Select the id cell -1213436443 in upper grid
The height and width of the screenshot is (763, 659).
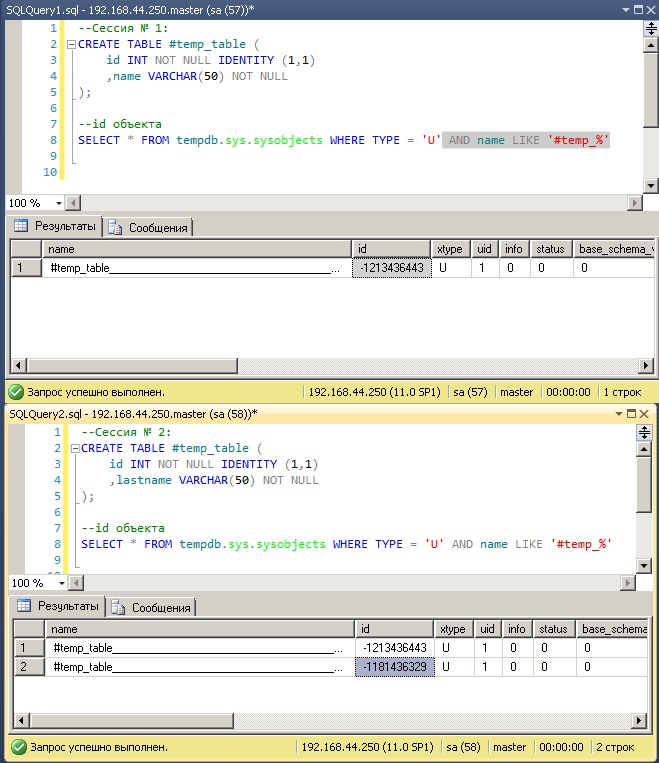click(392, 268)
